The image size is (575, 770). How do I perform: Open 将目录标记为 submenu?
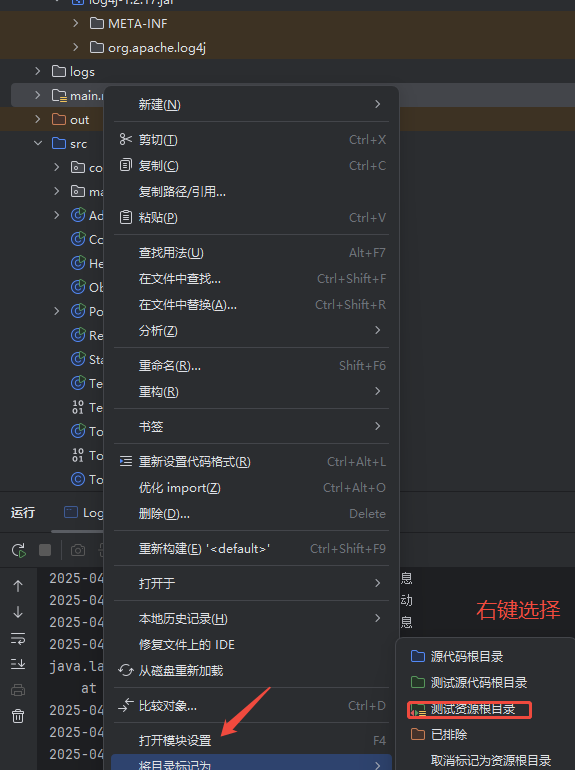(251, 763)
